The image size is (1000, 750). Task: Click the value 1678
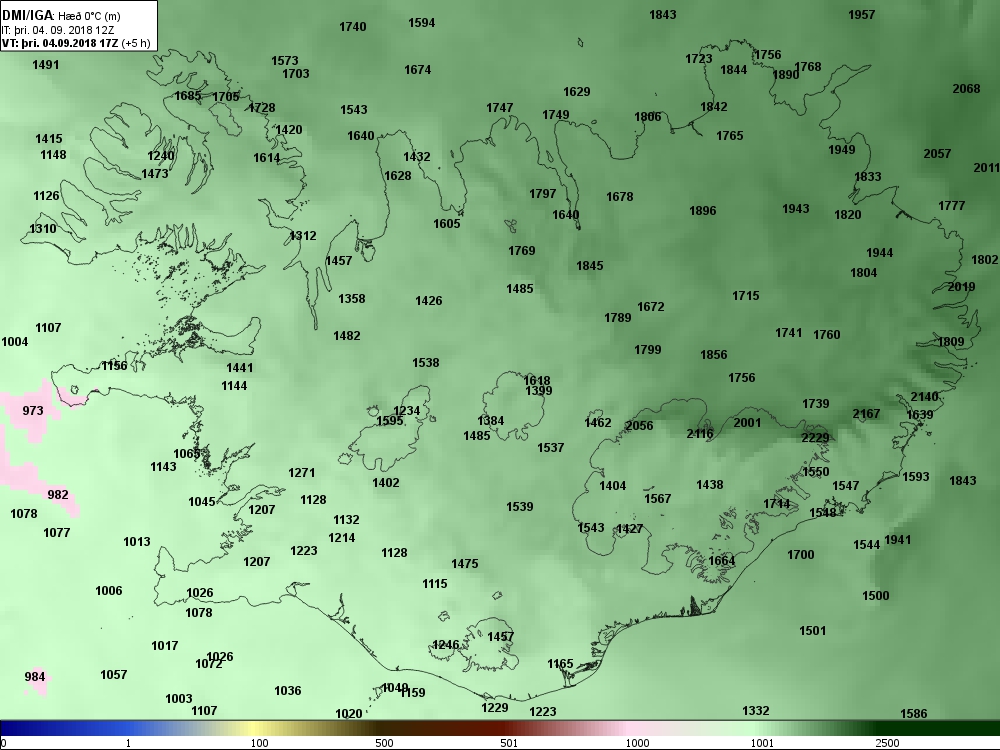[620, 196]
